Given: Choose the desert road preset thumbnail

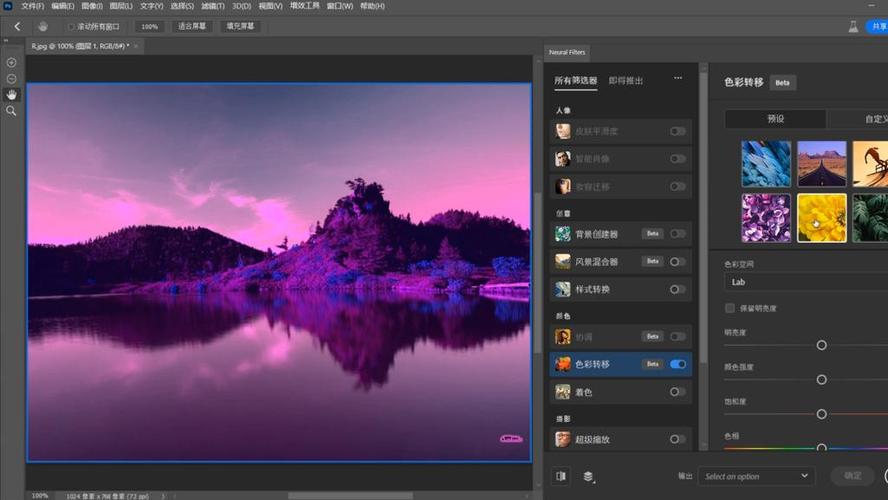Looking at the screenshot, I should pos(822,164).
